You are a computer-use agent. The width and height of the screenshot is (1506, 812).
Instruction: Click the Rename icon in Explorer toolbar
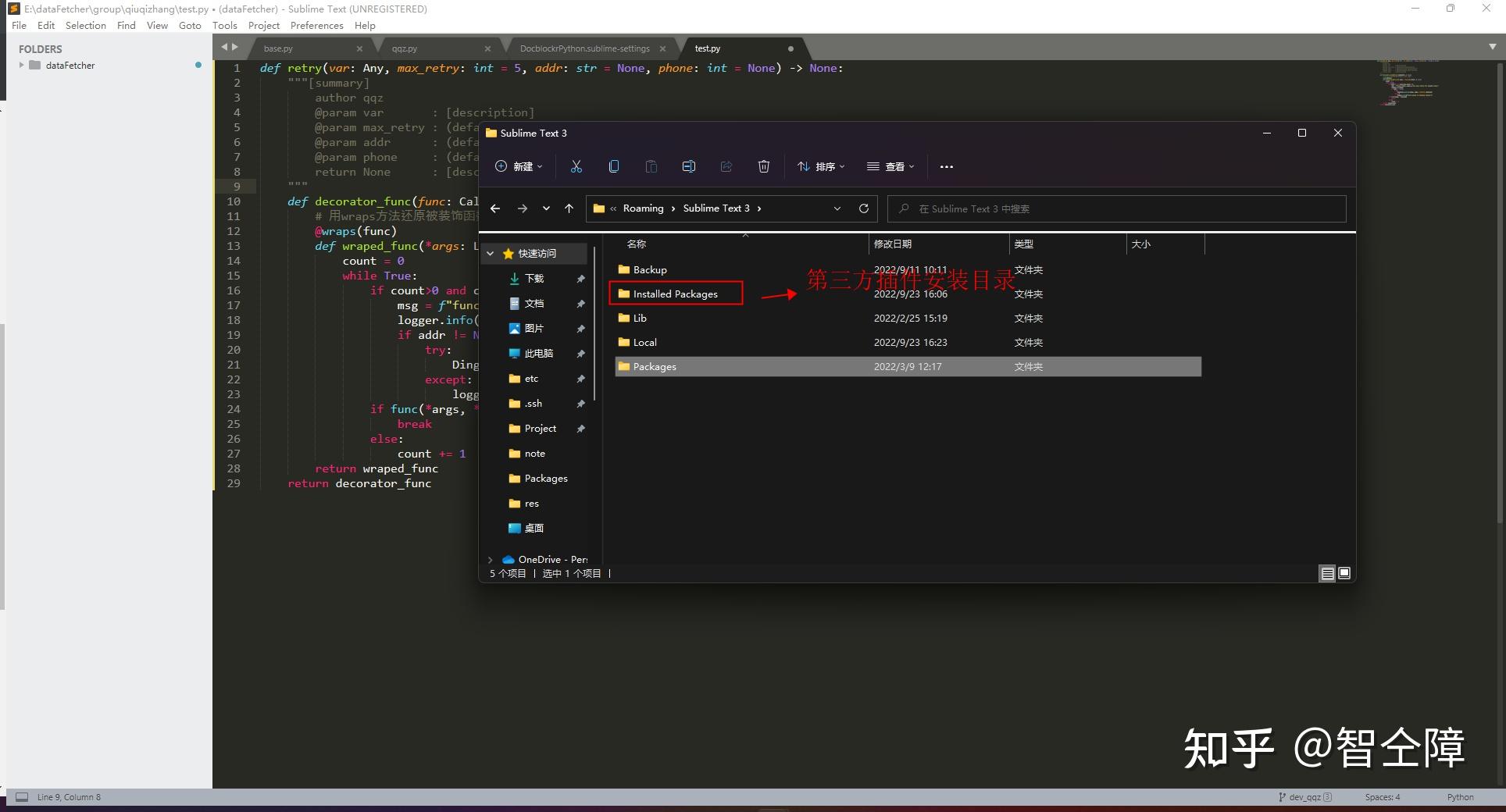689,166
